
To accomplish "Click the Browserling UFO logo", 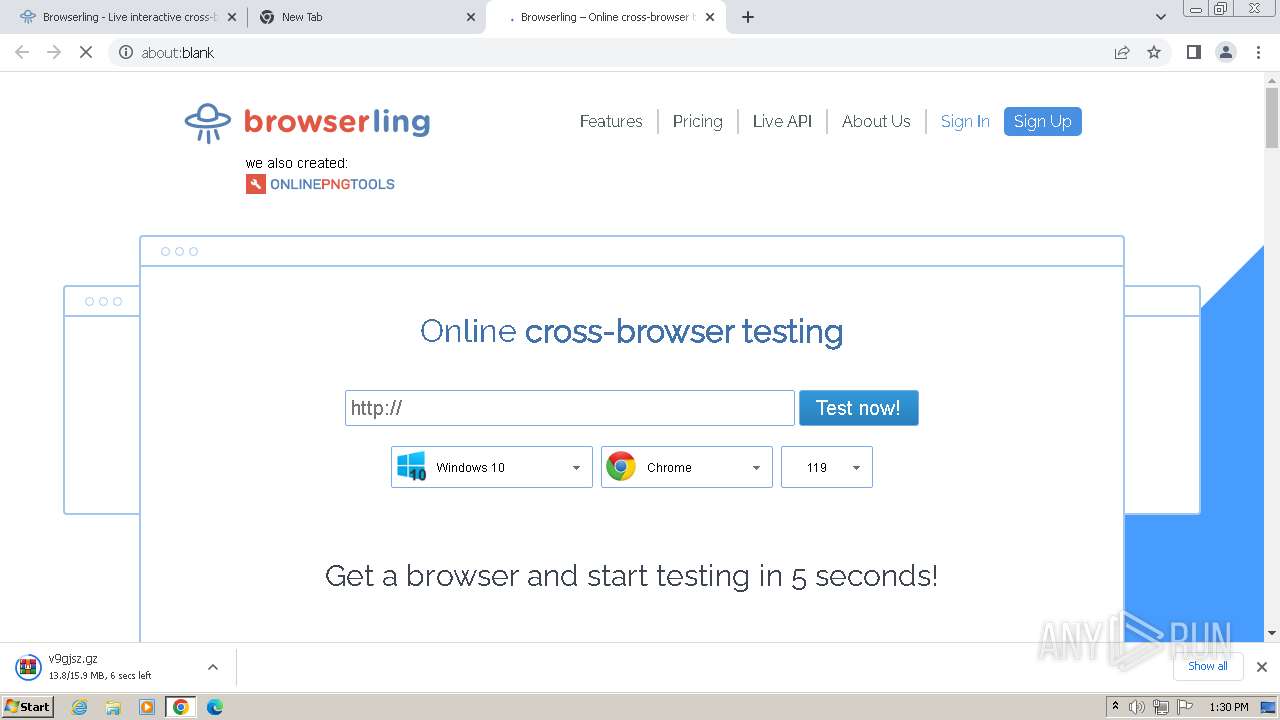I will (207, 122).
